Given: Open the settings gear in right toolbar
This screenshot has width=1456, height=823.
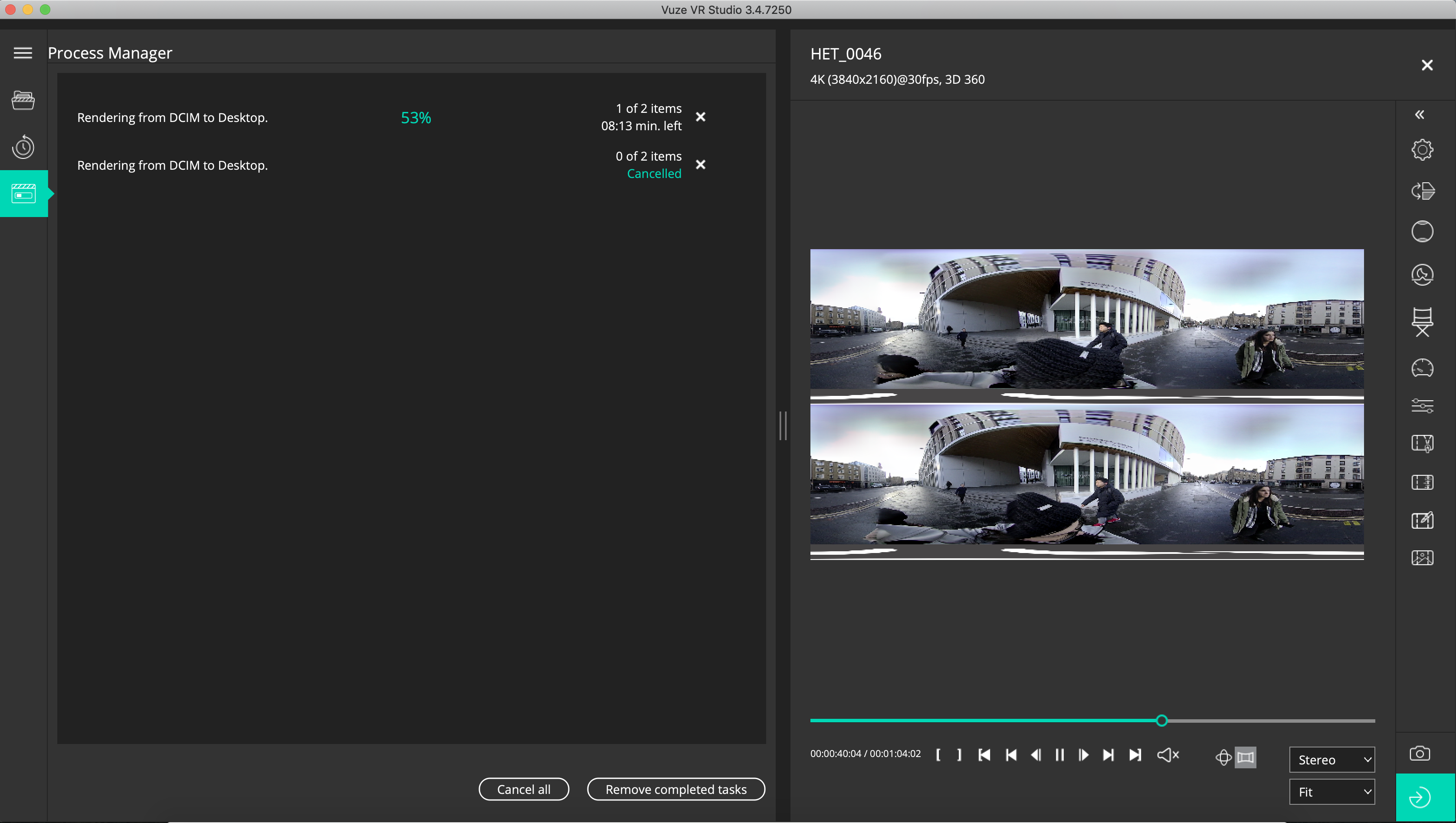Looking at the screenshot, I should [1422, 150].
